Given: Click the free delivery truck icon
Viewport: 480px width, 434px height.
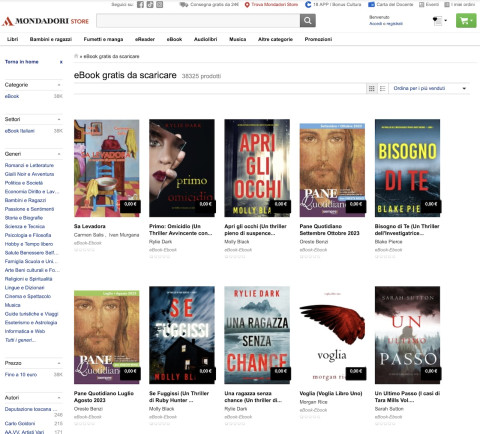Looking at the screenshot, I should [x=184, y=5].
